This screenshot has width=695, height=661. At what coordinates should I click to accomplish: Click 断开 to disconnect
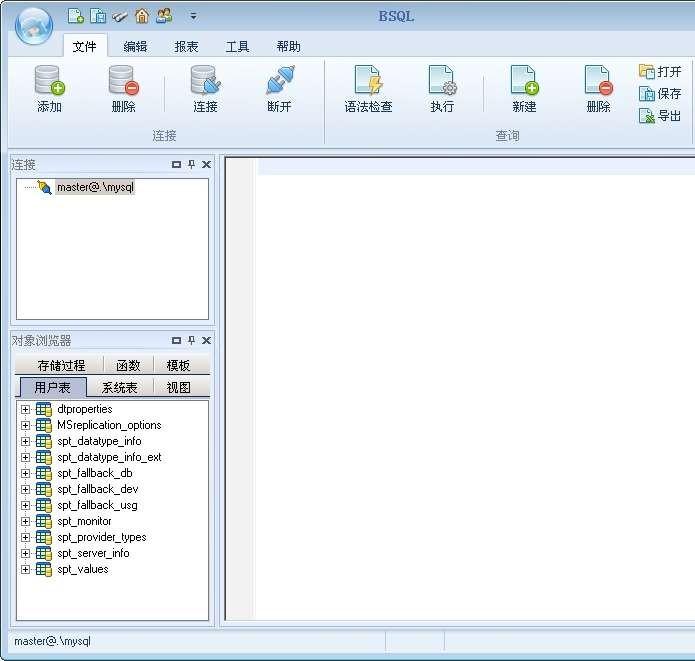coord(279,89)
